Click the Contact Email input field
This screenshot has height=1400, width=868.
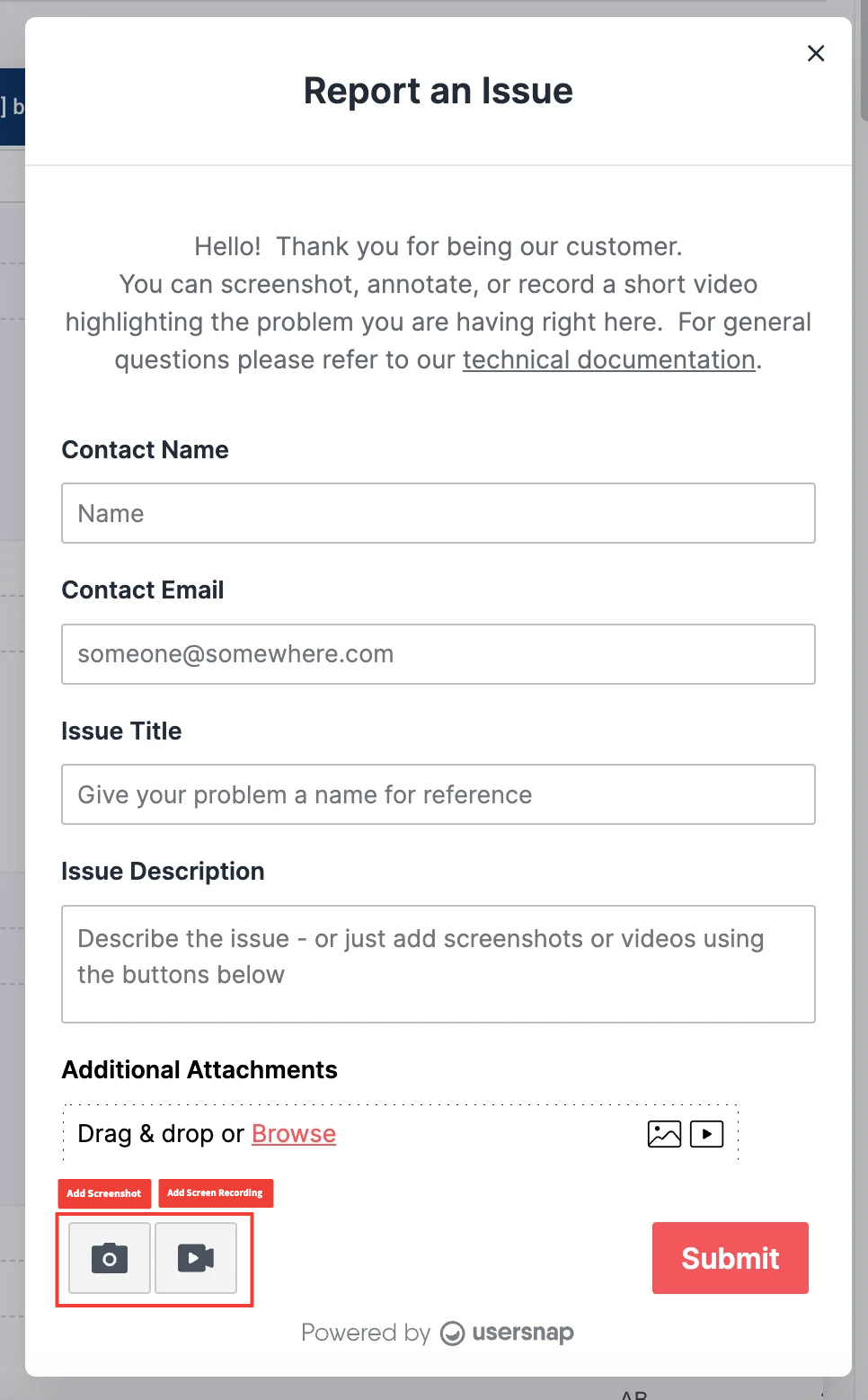pos(438,654)
